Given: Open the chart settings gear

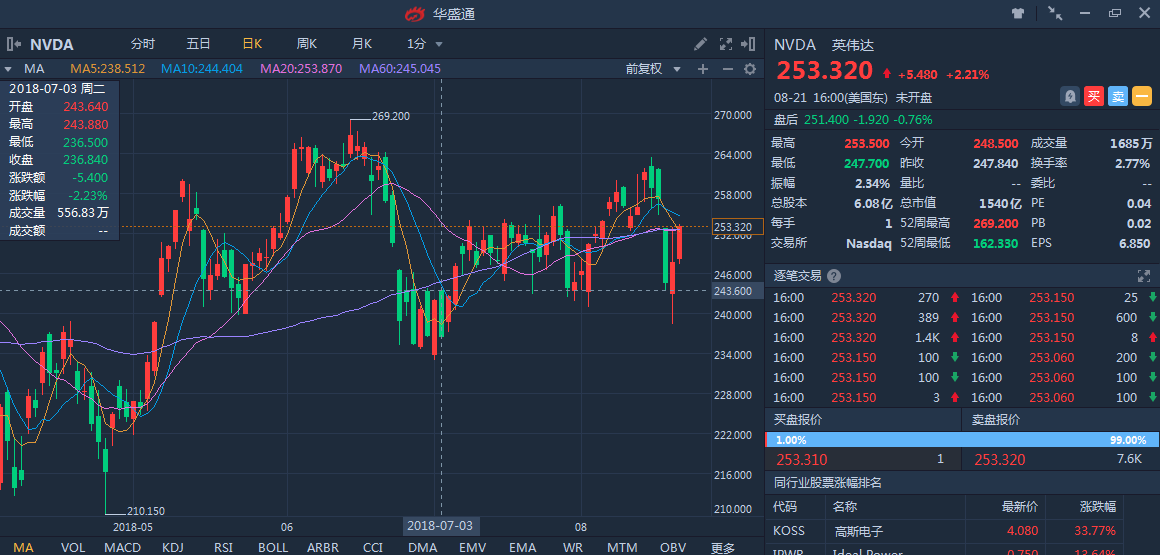Looking at the screenshot, I should tap(750, 69).
